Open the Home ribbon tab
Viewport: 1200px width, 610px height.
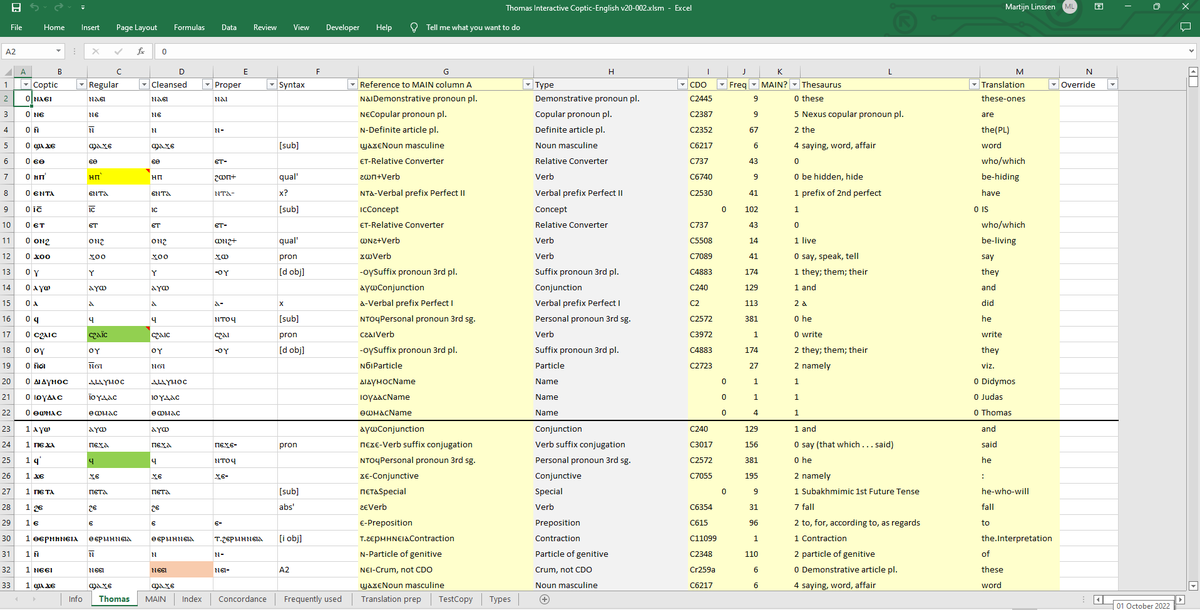pyautogui.click(x=54, y=27)
